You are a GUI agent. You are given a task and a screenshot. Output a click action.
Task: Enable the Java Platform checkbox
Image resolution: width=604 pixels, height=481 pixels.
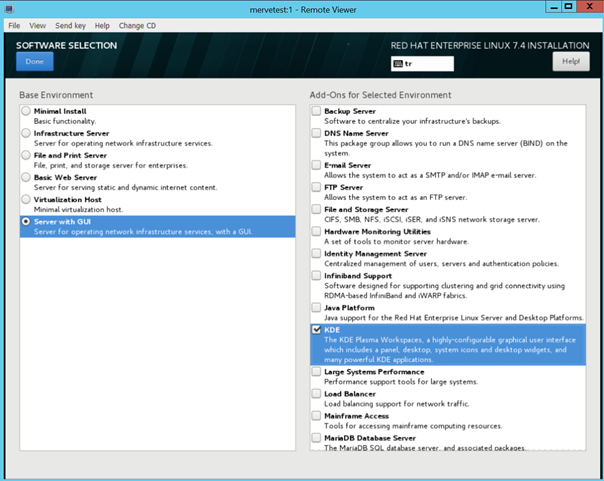(316, 307)
